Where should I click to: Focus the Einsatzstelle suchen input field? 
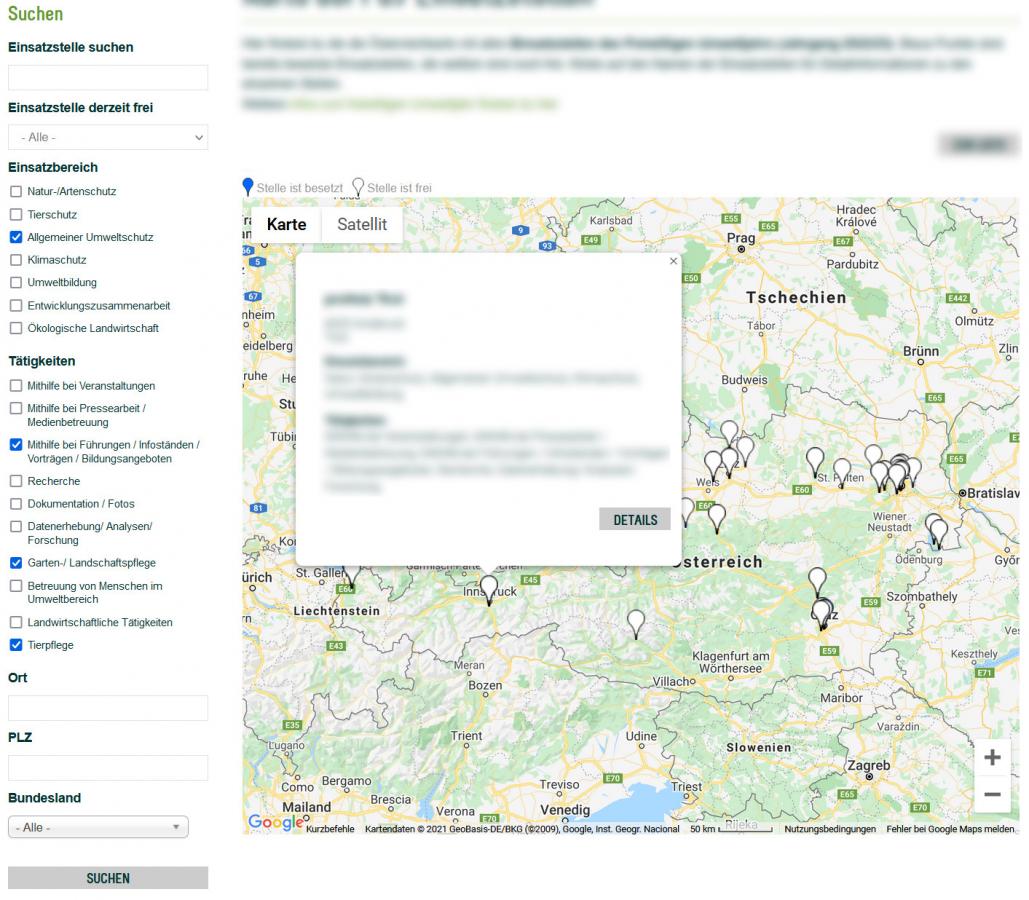pyautogui.click(x=108, y=77)
